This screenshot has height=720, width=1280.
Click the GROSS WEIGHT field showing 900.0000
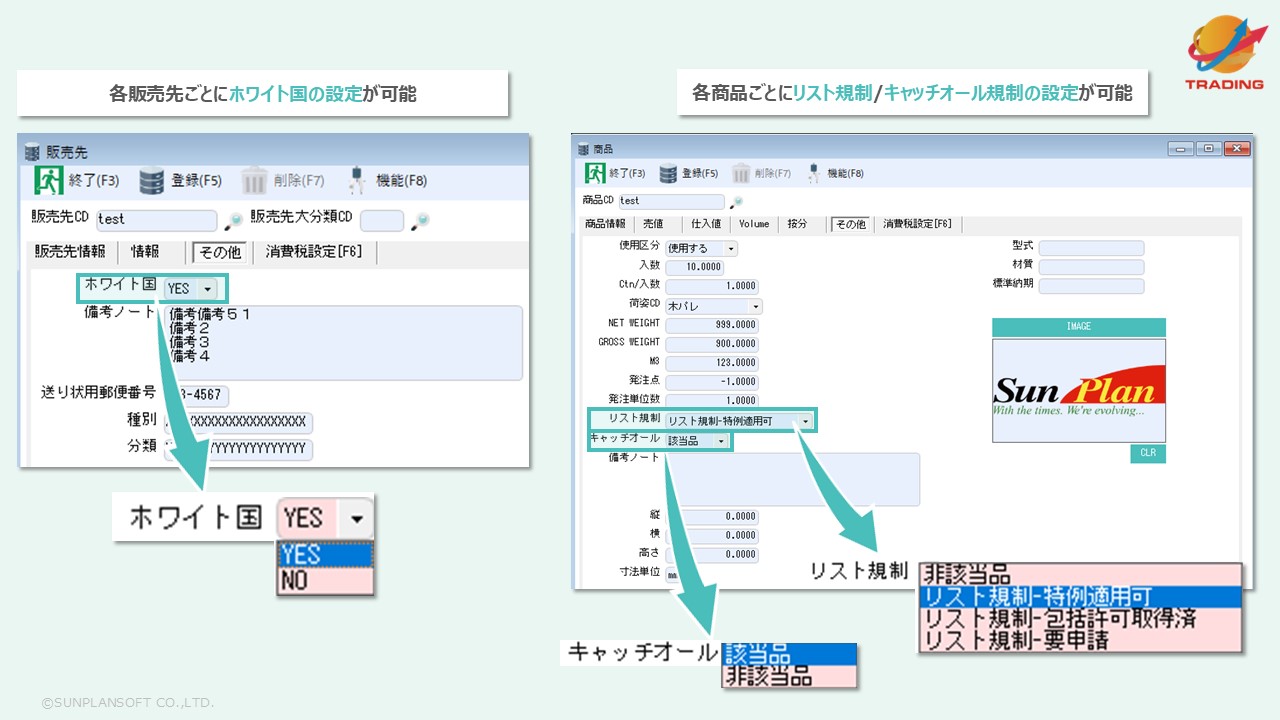click(712, 344)
